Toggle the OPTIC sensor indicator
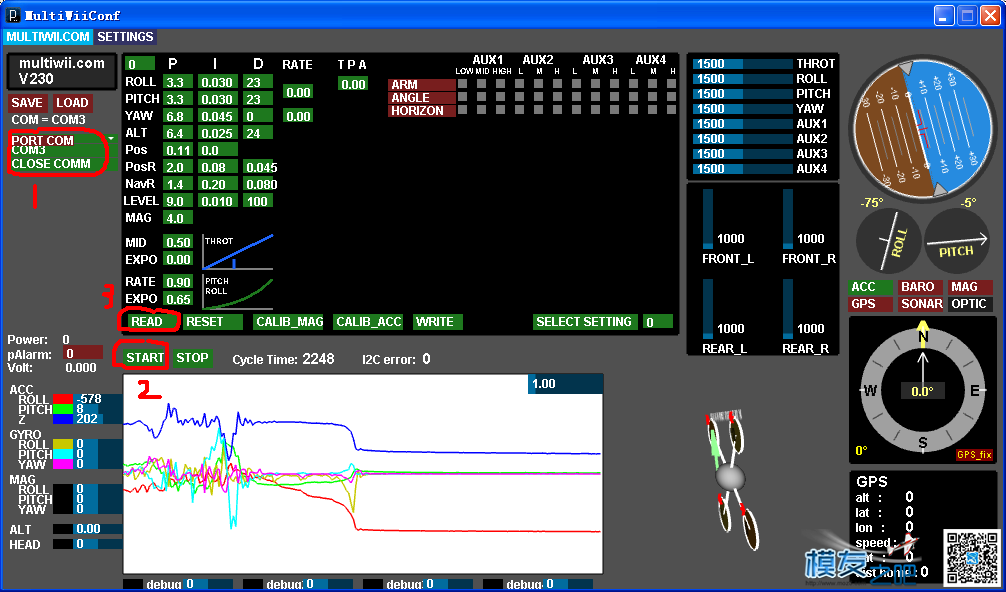This screenshot has width=1006, height=592. coord(970,304)
